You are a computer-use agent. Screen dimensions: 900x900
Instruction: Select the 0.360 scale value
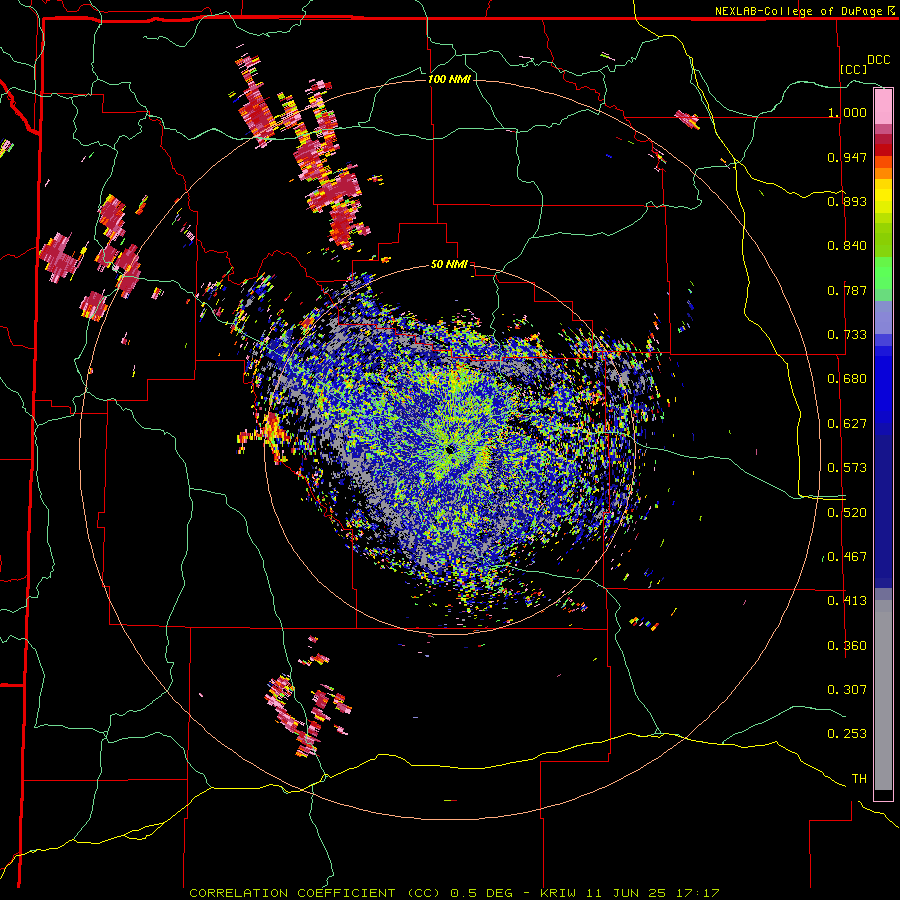click(x=847, y=646)
